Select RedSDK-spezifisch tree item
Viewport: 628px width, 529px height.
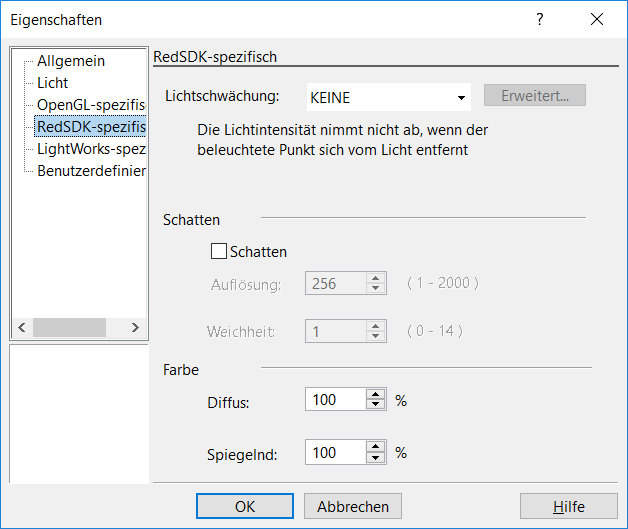pos(91,127)
